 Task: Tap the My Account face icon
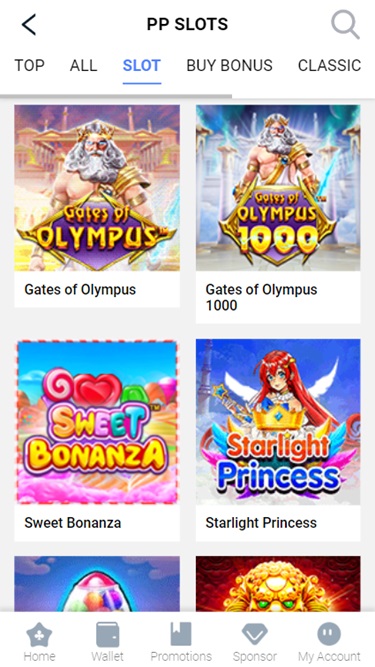(x=329, y=634)
